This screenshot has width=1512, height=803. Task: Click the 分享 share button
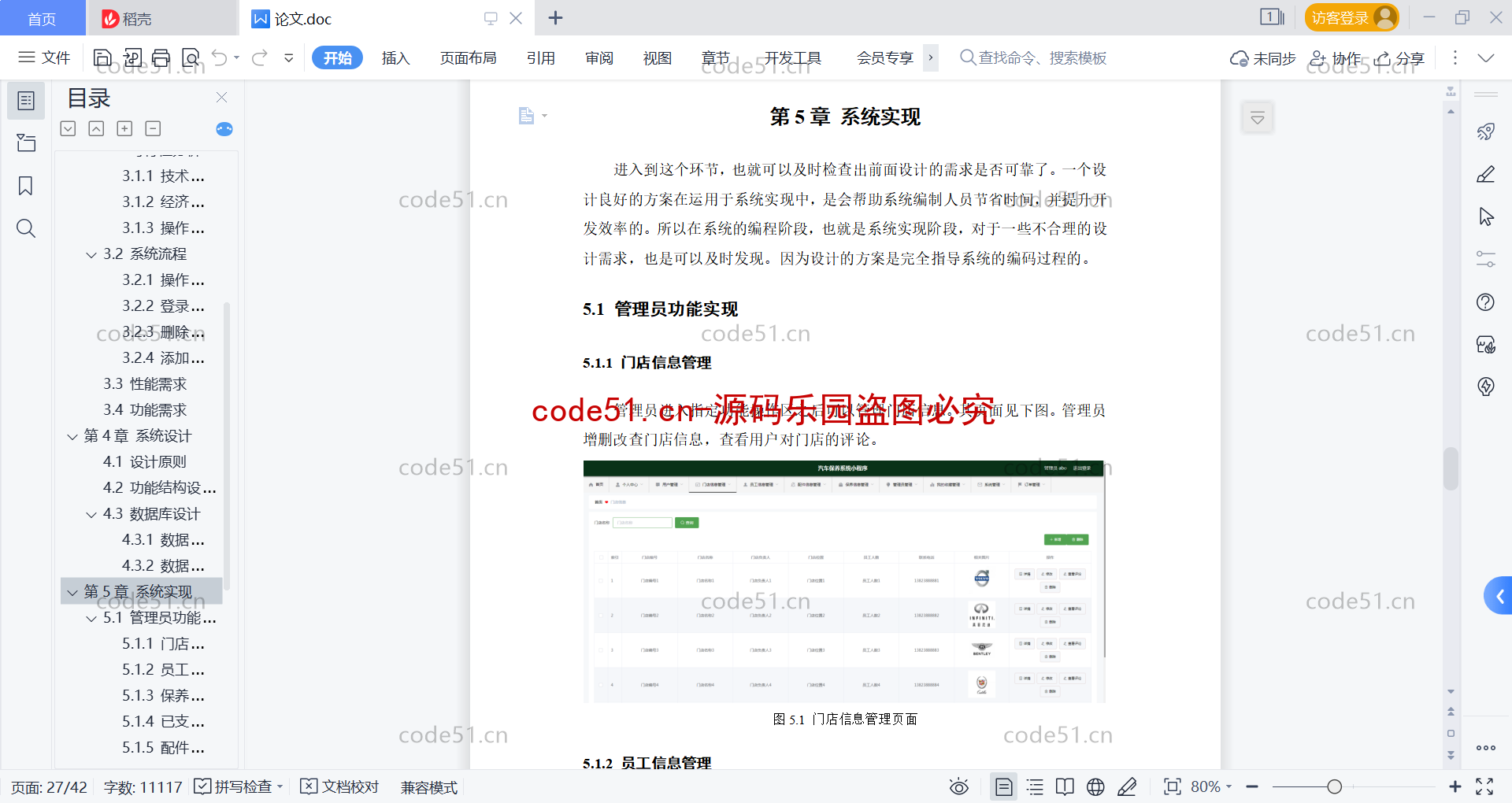click(1399, 58)
